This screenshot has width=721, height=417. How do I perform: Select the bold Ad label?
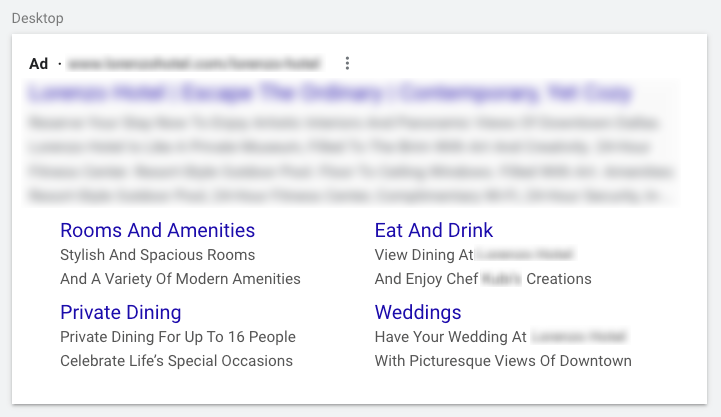[x=38, y=63]
